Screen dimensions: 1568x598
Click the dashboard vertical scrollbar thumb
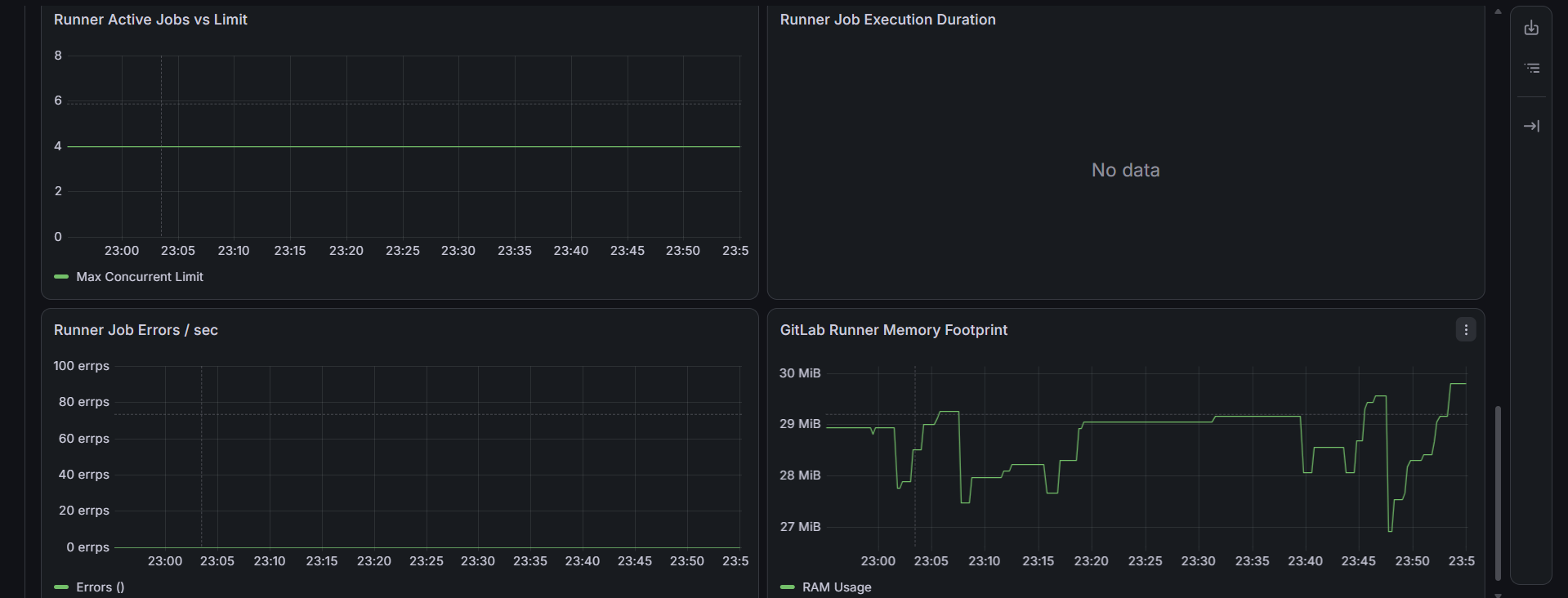(1498, 493)
